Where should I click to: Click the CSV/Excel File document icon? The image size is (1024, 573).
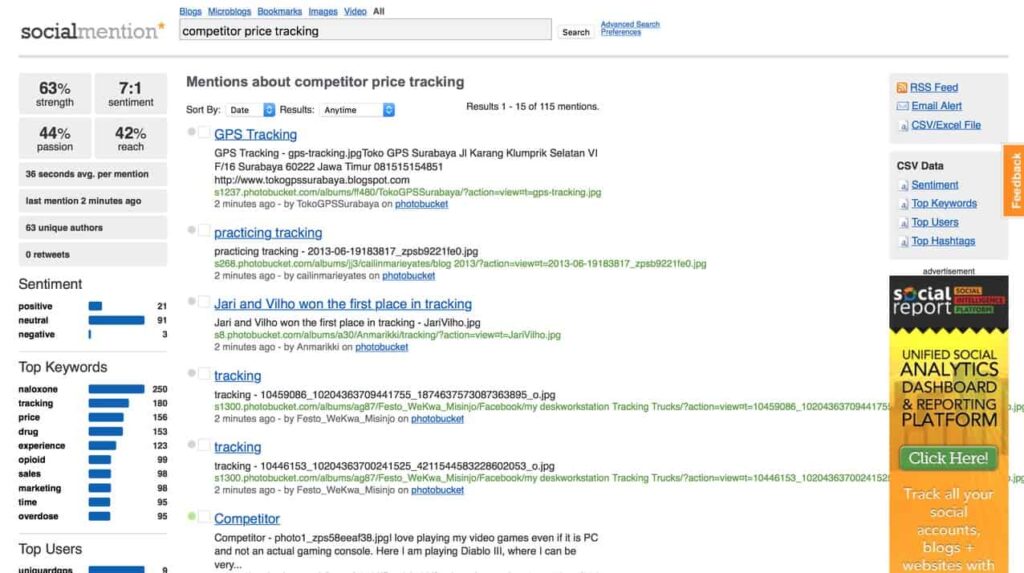pos(902,125)
